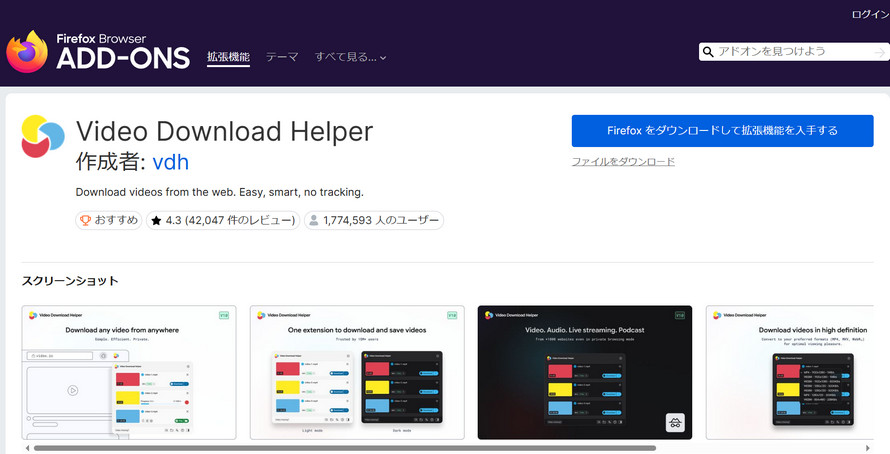This screenshot has height=454, width=890.
Task: Click the スクリーンショット heading
Action: [70, 281]
